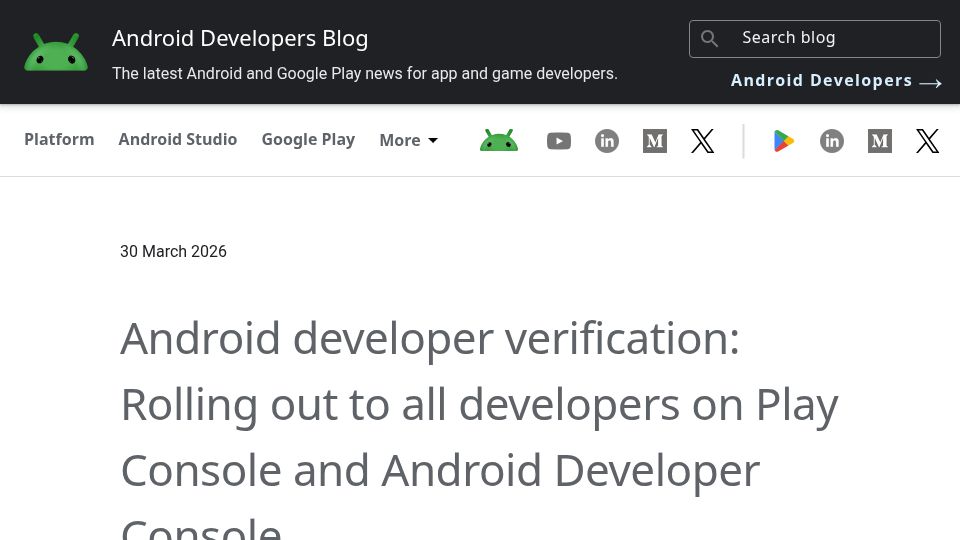Viewport: 960px width, 540px height.
Task: Click the Android robot logo in header
Action: click(56, 52)
